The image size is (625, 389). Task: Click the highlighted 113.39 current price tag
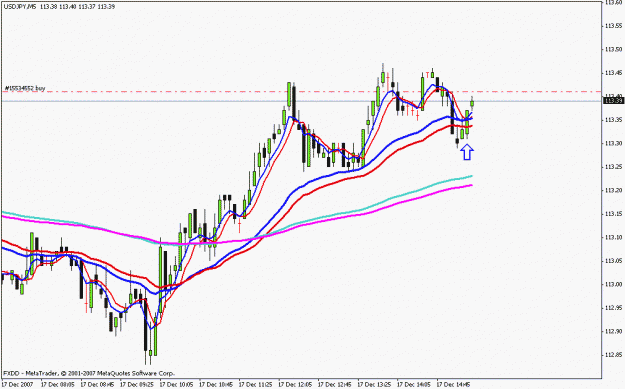click(612, 101)
